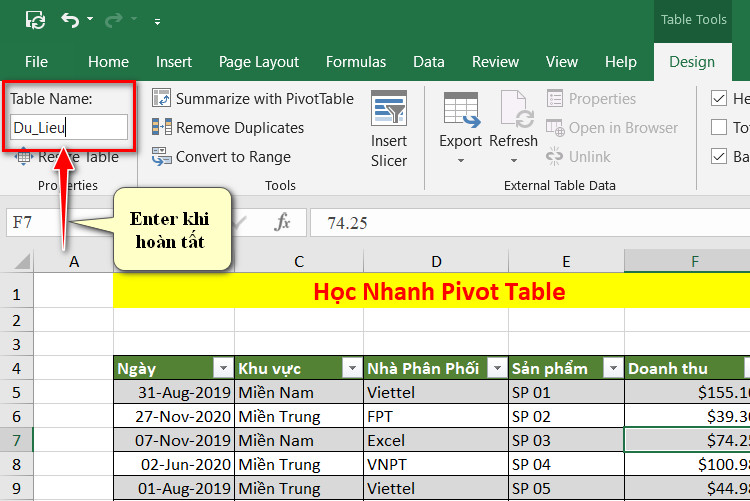Open the Khu vực column filter dropdown
The image size is (750, 501).
(353, 368)
